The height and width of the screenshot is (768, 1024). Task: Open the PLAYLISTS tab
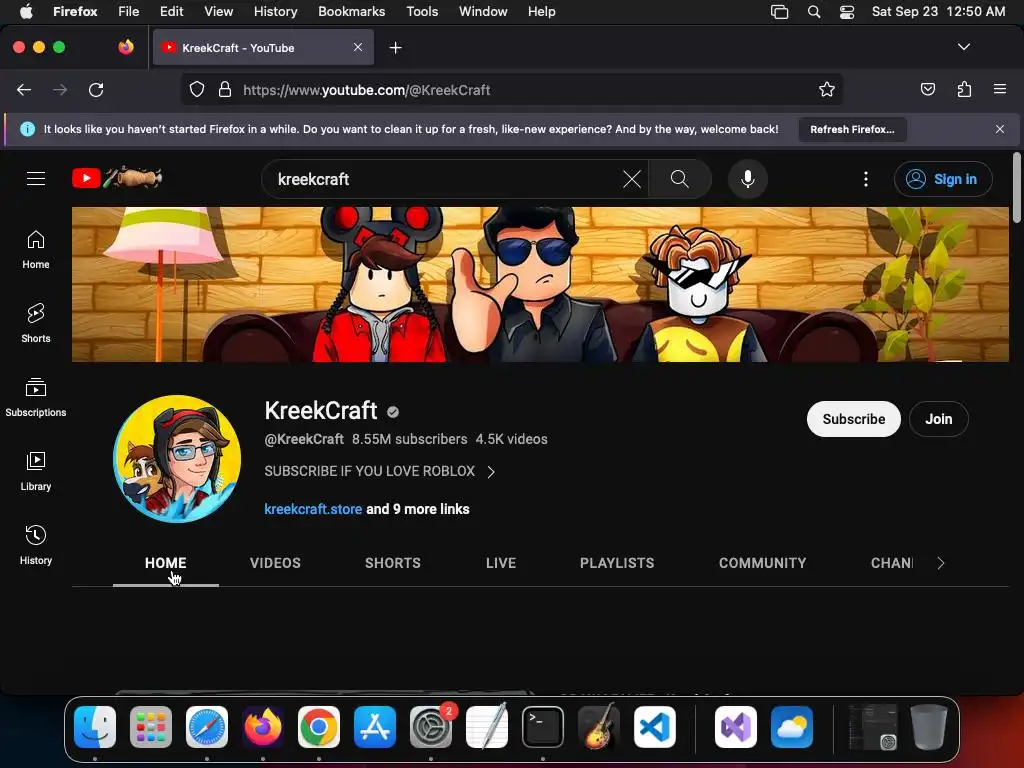[617, 563]
